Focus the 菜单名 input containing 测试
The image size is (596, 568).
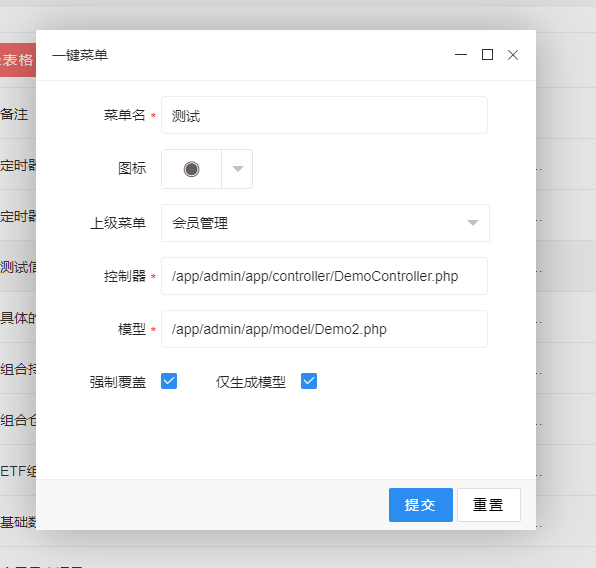pos(324,115)
